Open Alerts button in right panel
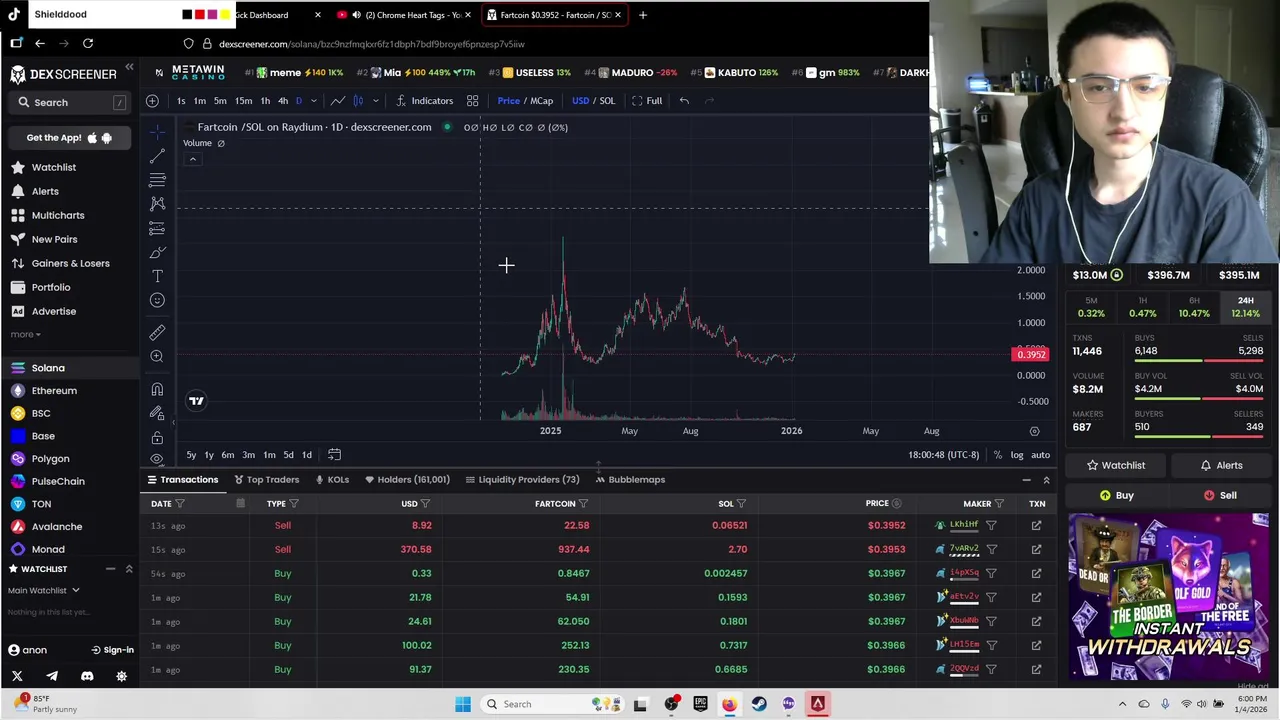This screenshot has height=720, width=1280. coord(1221,465)
